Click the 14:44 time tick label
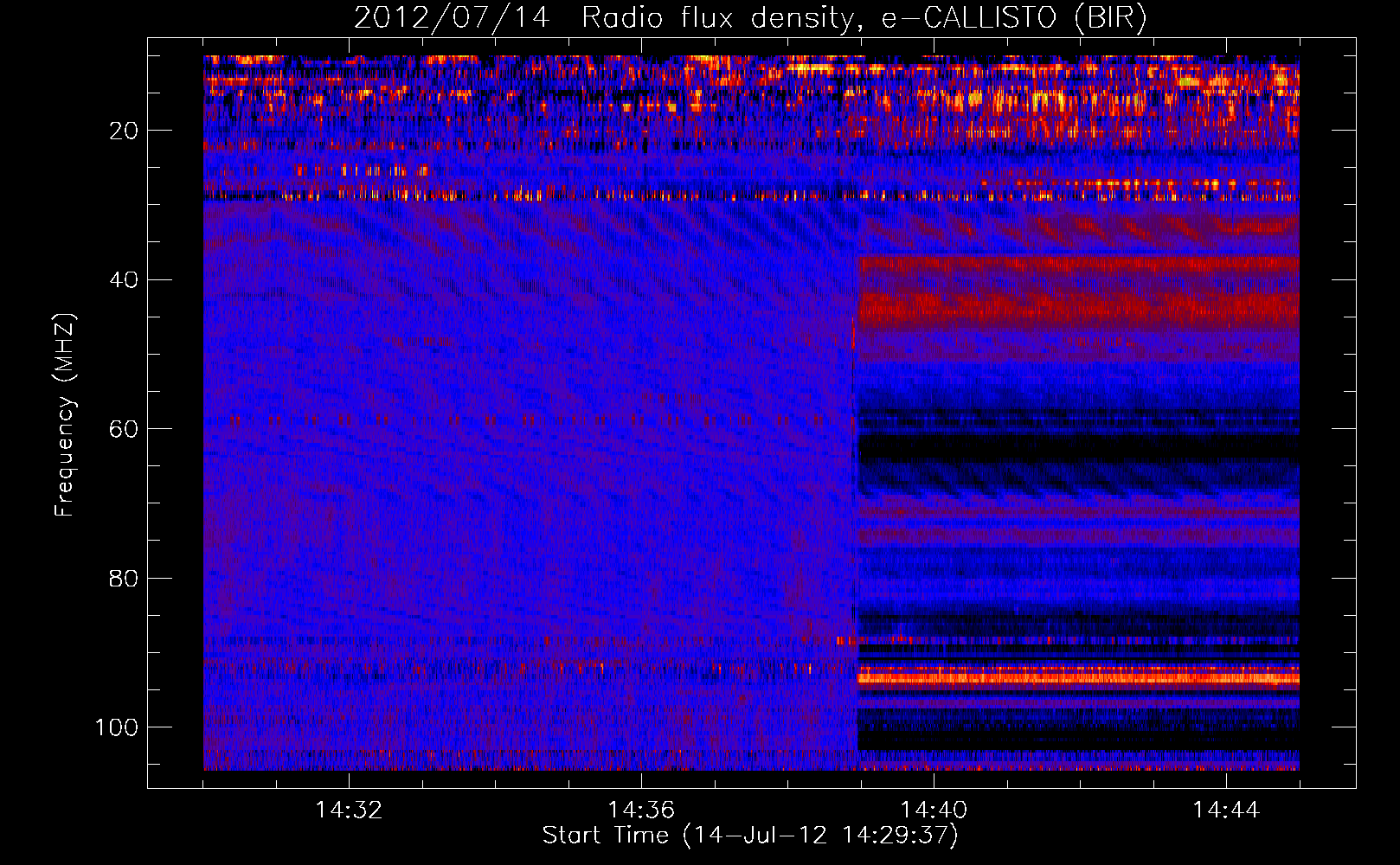This screenshot has height=865, width=1400. (1226, 810)
